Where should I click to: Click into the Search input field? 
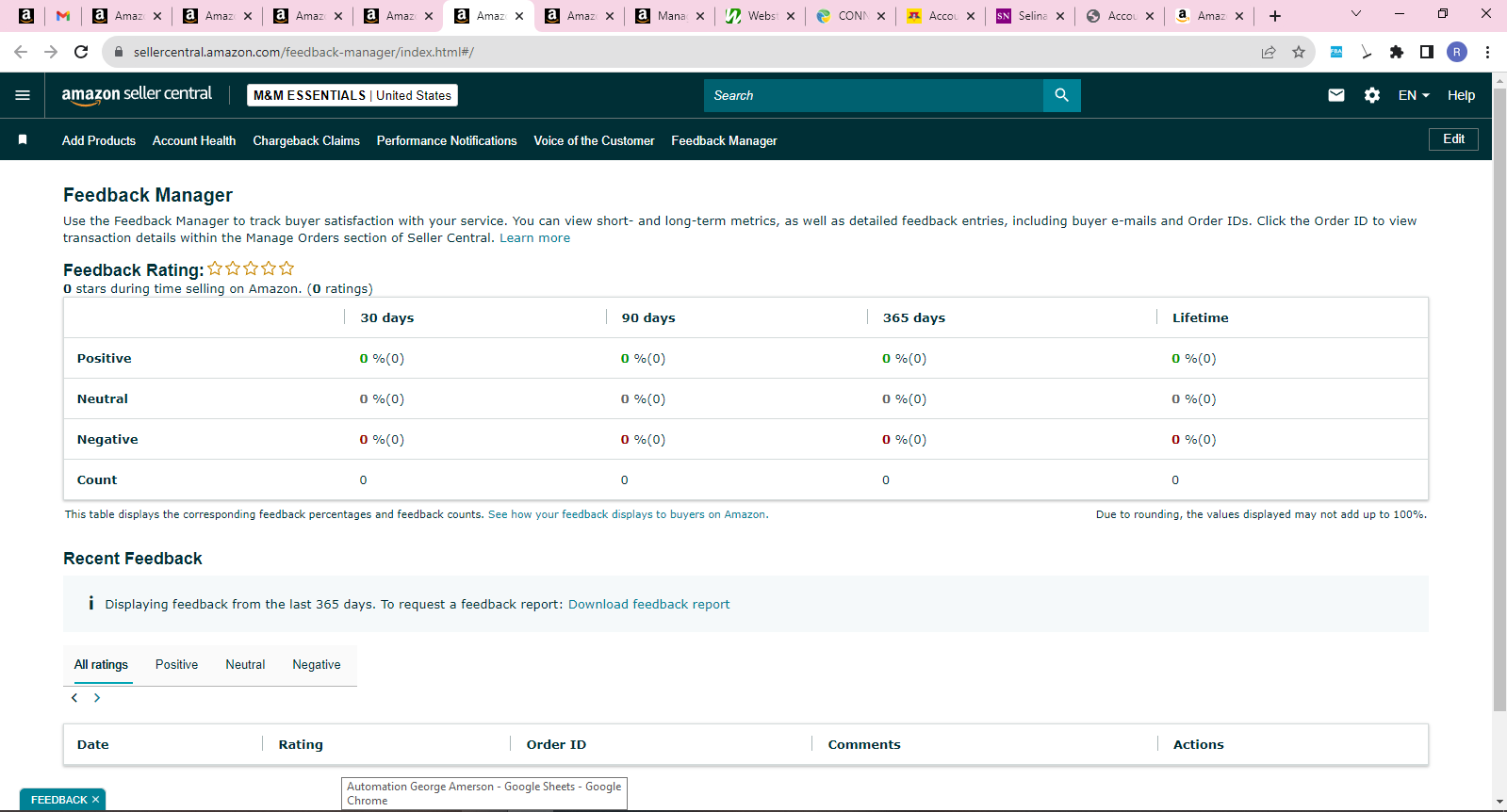tap(874, 95)
